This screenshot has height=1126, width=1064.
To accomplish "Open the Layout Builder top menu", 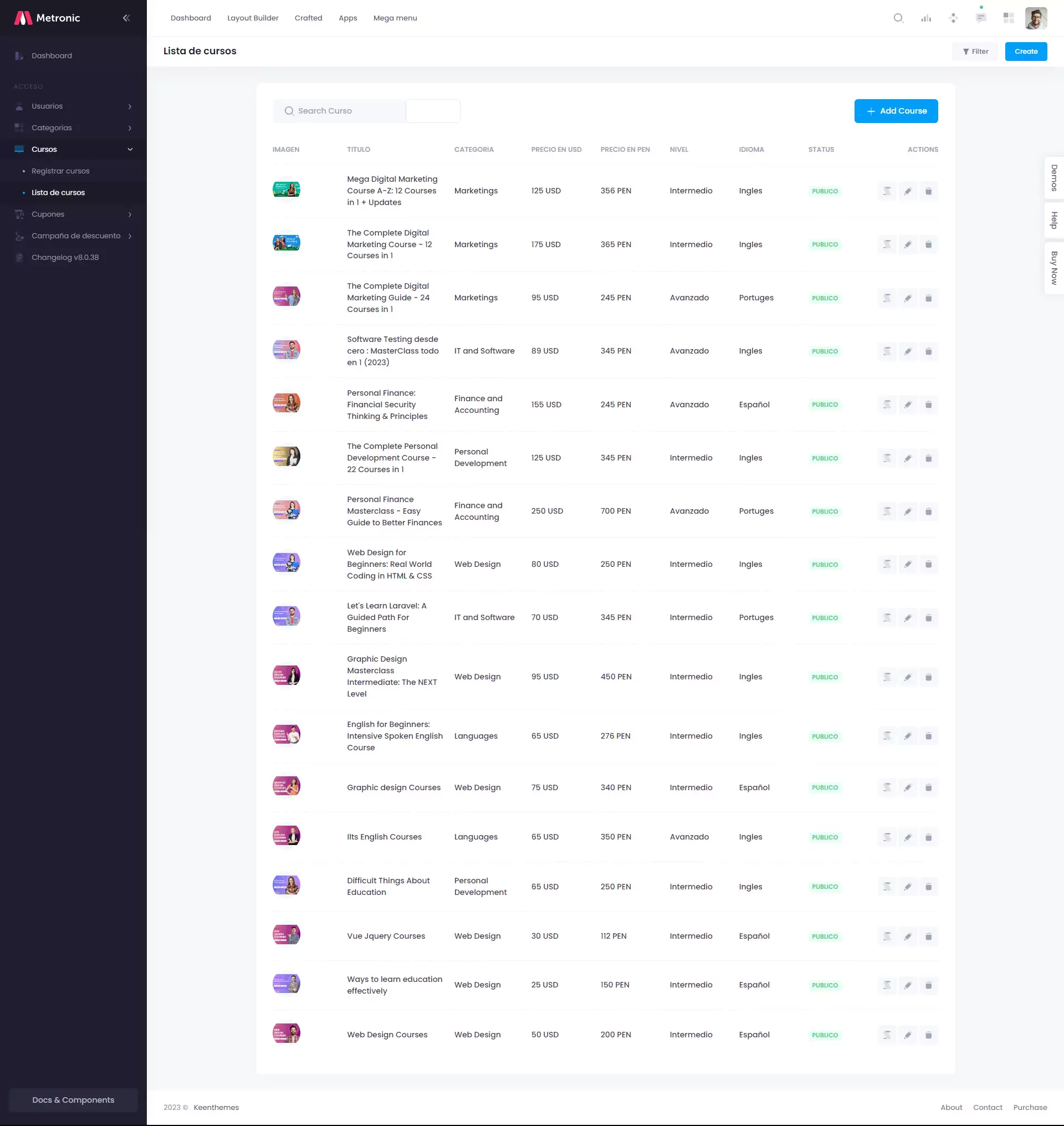I will coord(252,18).
